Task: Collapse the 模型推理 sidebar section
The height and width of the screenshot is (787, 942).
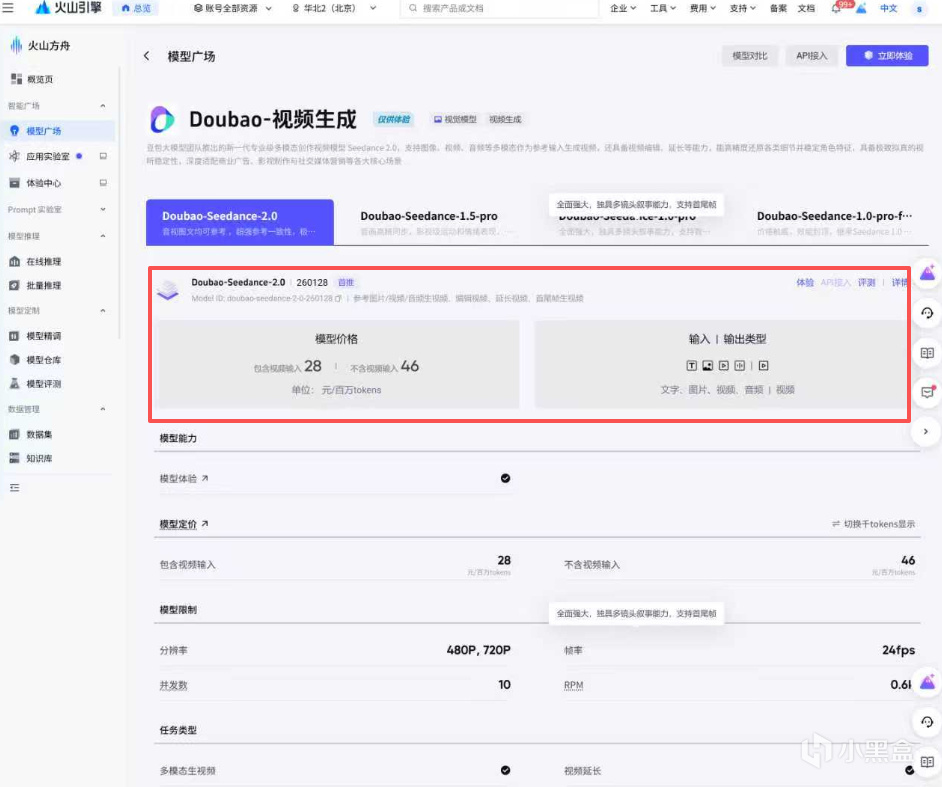Action: 103,236
